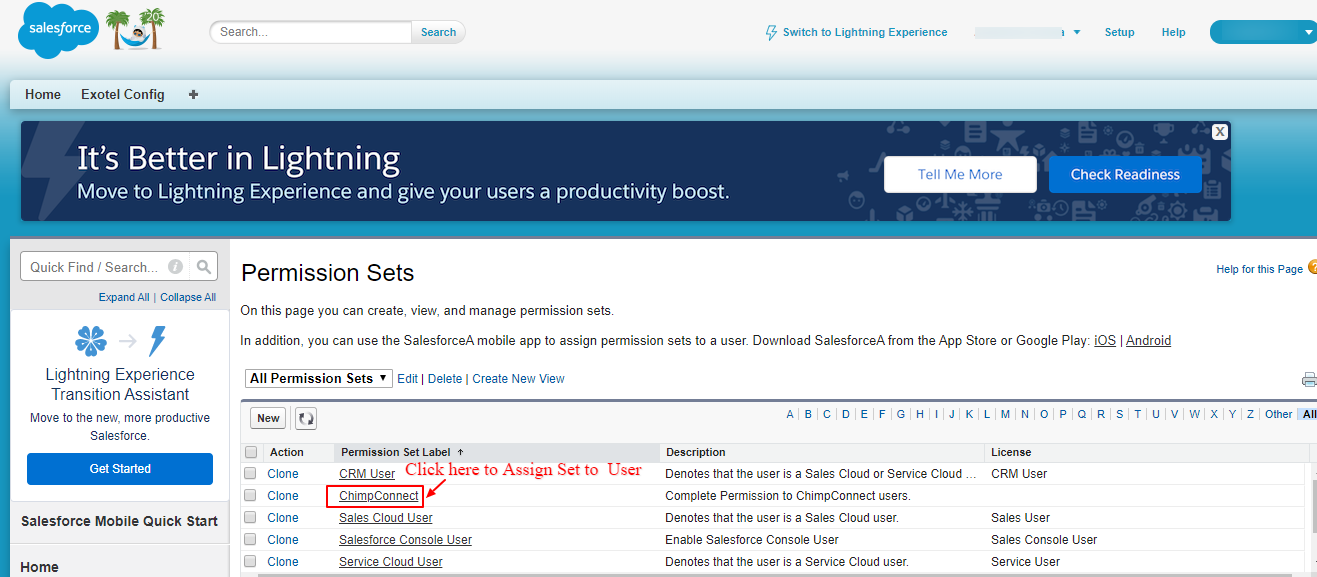Select the ChimpConnect row checkbox

point(251,496)
